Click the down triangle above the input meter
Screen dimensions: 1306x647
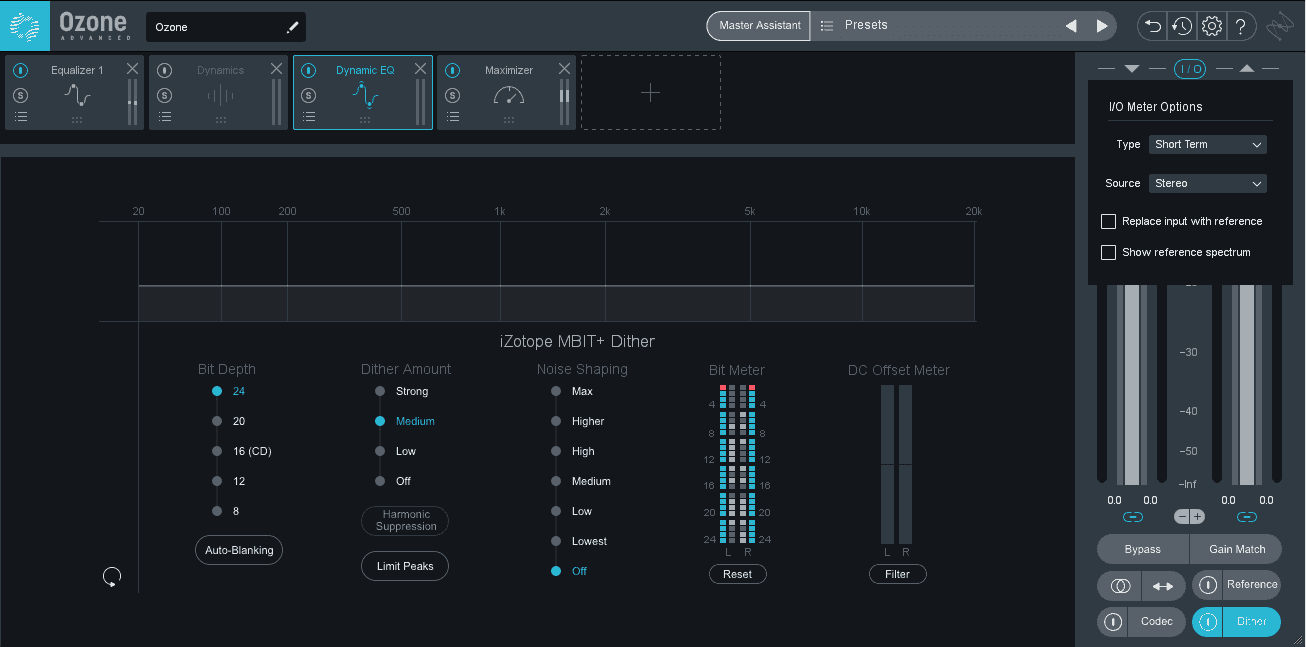tap(1132, 68)
